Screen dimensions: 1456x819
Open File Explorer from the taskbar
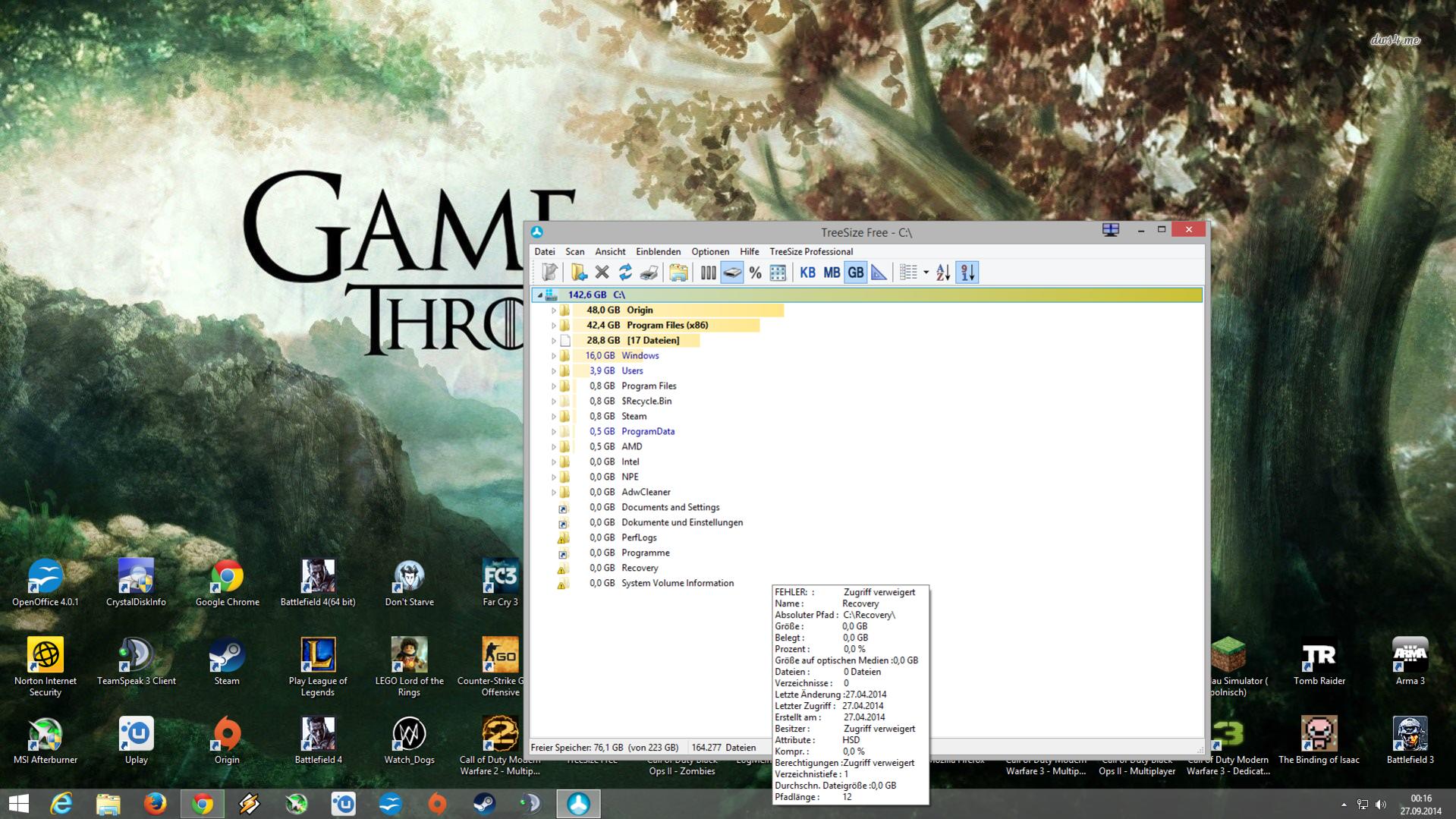[x=108, y=804]
